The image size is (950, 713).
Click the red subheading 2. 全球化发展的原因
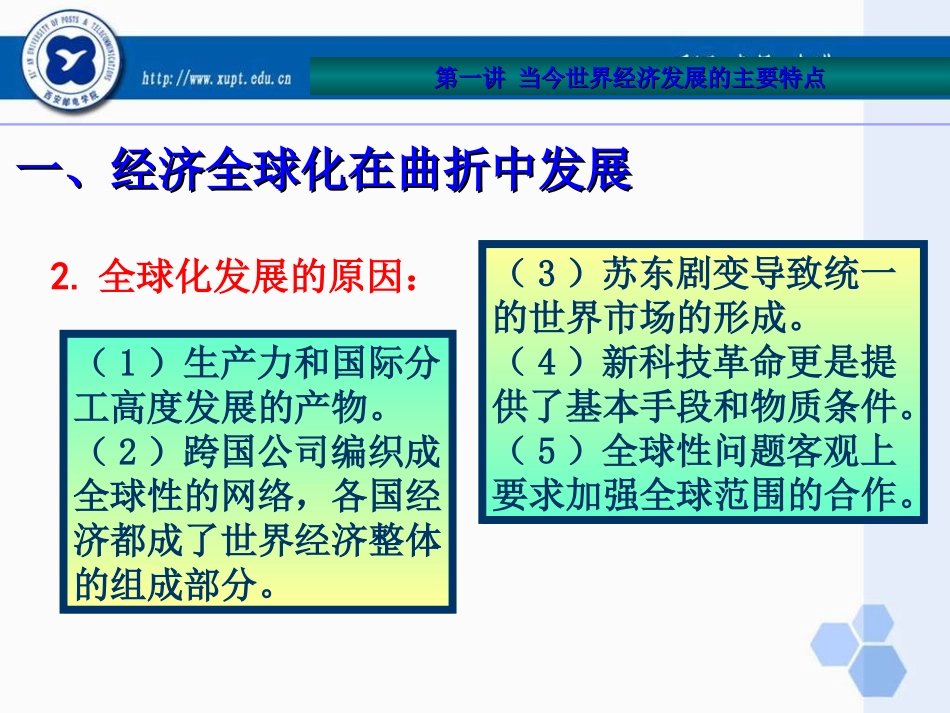tap(234, 276)
